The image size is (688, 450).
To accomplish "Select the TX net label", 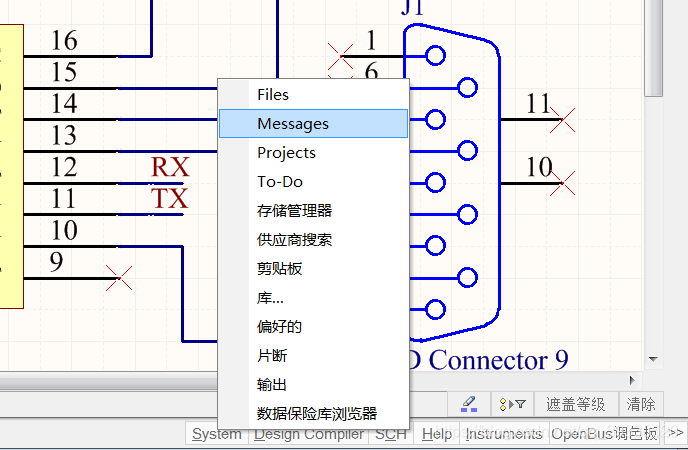I will coord(170,199).
